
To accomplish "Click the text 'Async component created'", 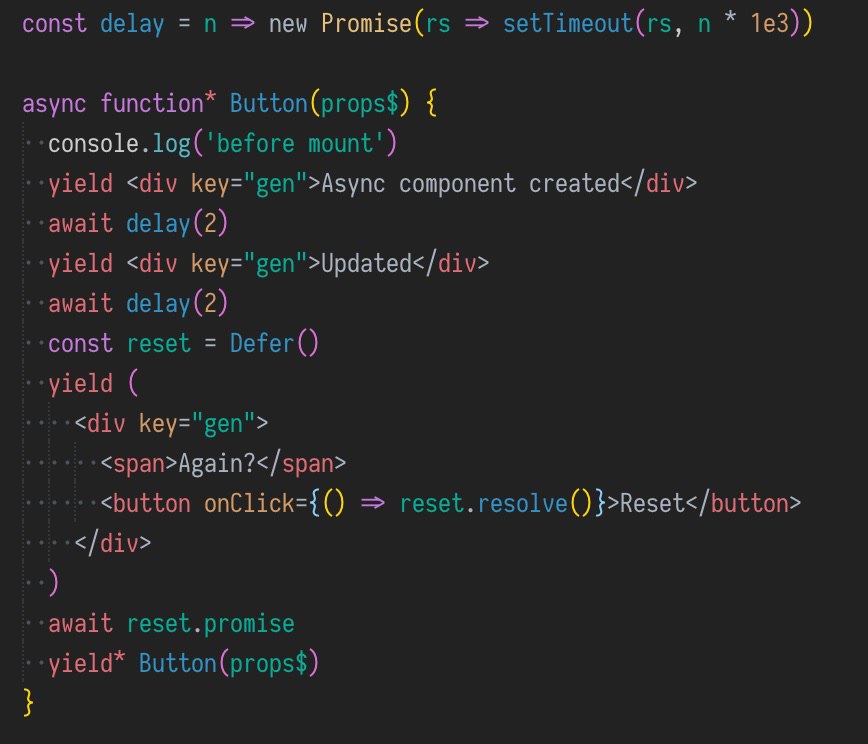I will point(470,184).
